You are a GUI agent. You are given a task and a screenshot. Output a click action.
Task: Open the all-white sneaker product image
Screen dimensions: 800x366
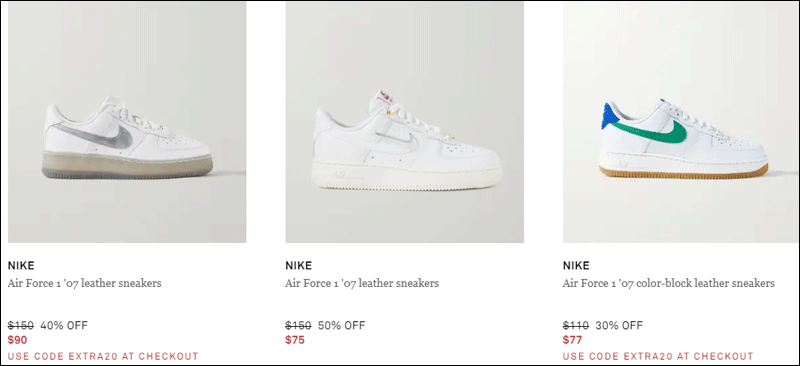tap(405, 122)
